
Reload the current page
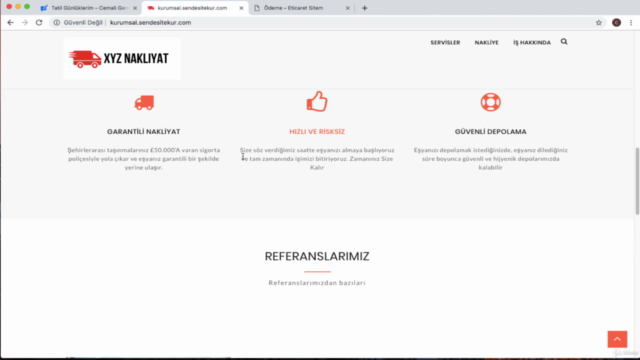point(39,22)
